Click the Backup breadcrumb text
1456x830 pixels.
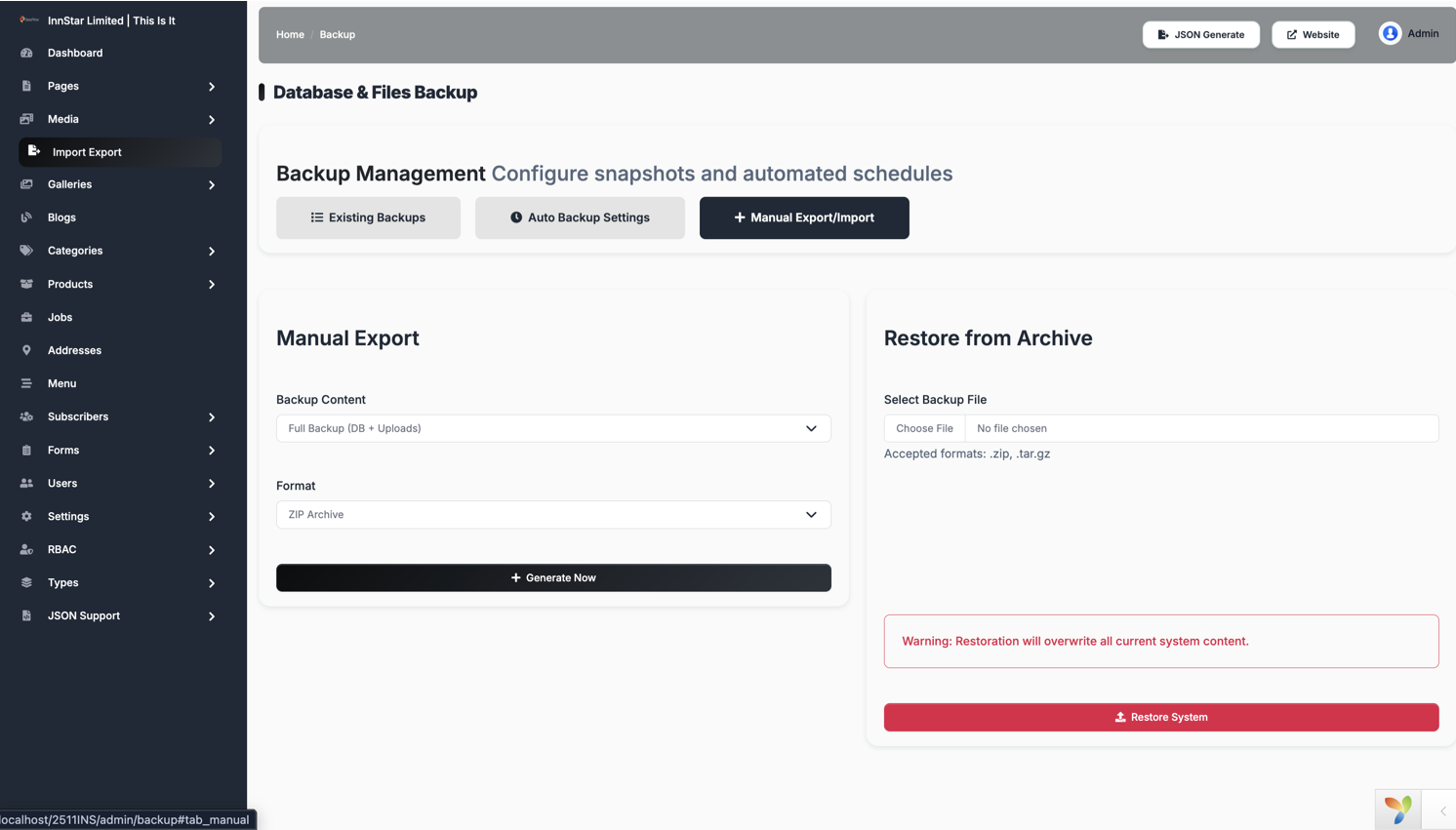(338, 34)
